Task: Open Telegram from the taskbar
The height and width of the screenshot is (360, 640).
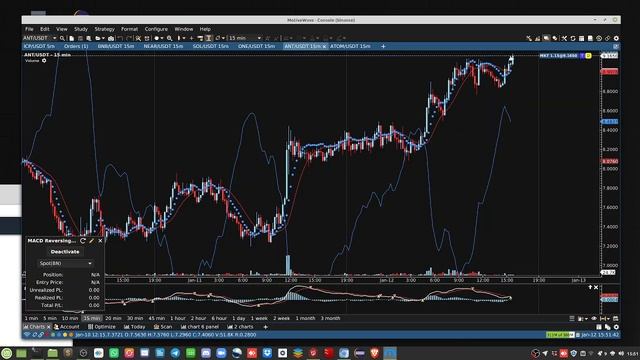Action: (175, 353)
